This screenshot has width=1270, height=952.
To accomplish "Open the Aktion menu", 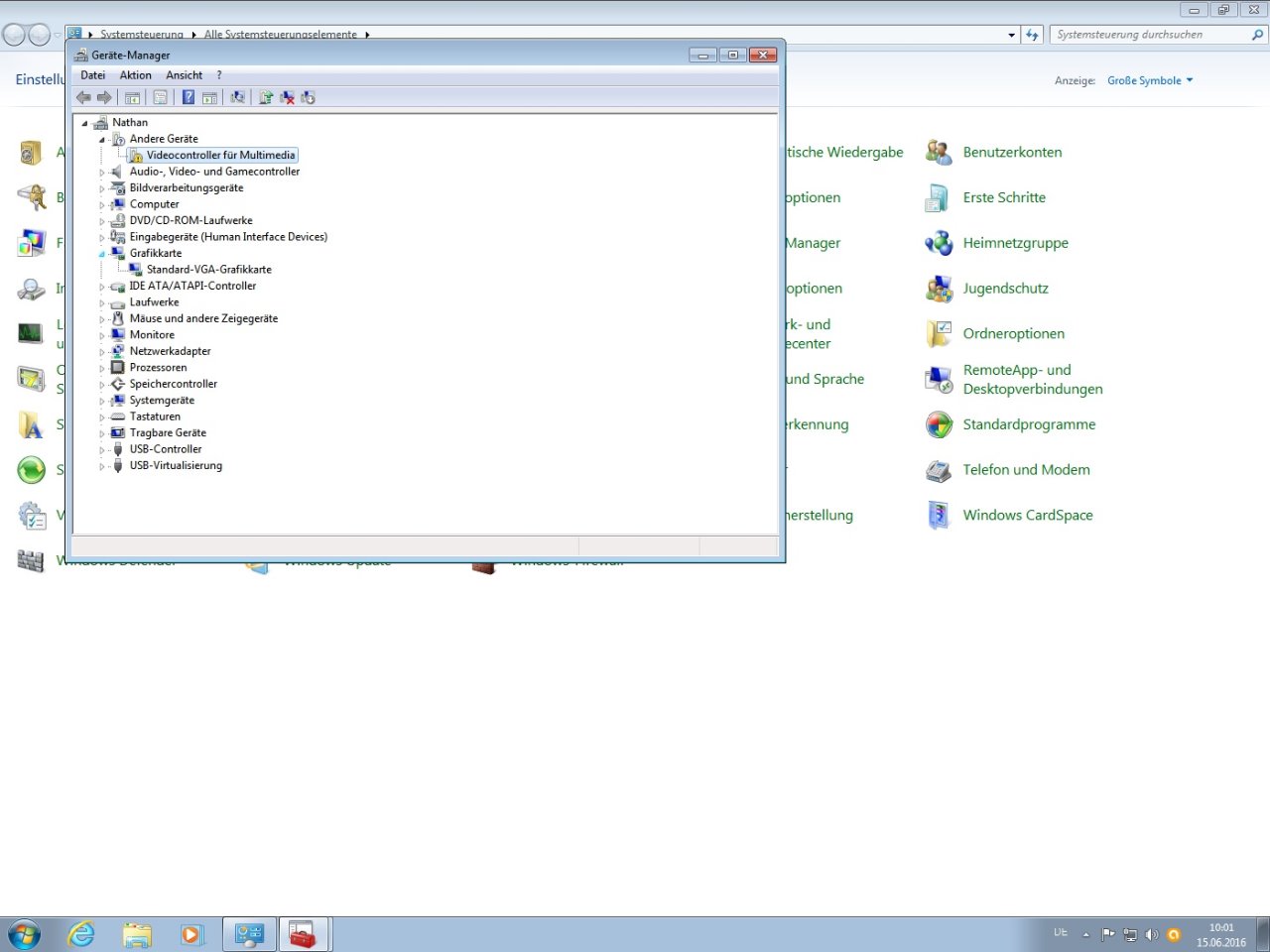I will pos(136,75).
